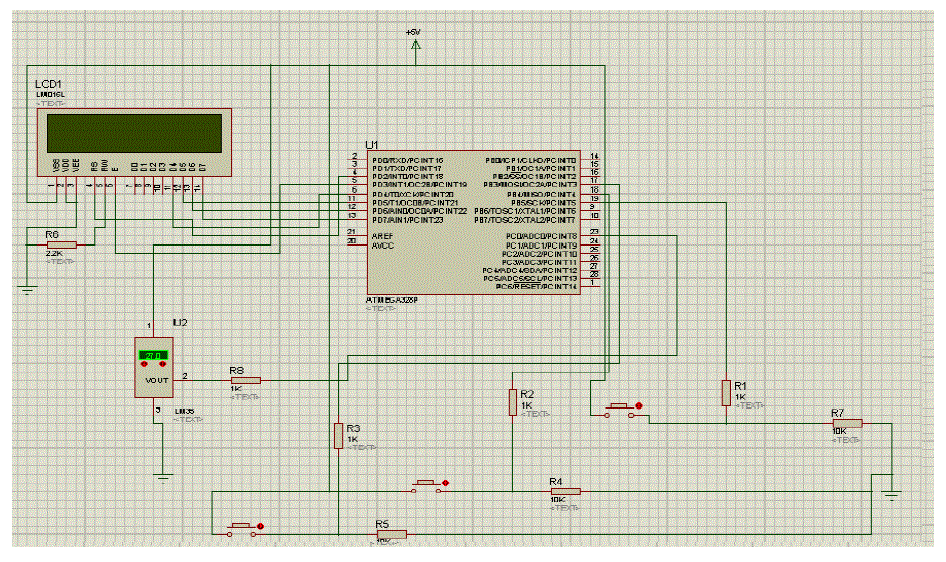This screenshot has height=562, width=946.
Task: Select resistor R8 at LM35 VOUT
Action: tap(245, 380)
